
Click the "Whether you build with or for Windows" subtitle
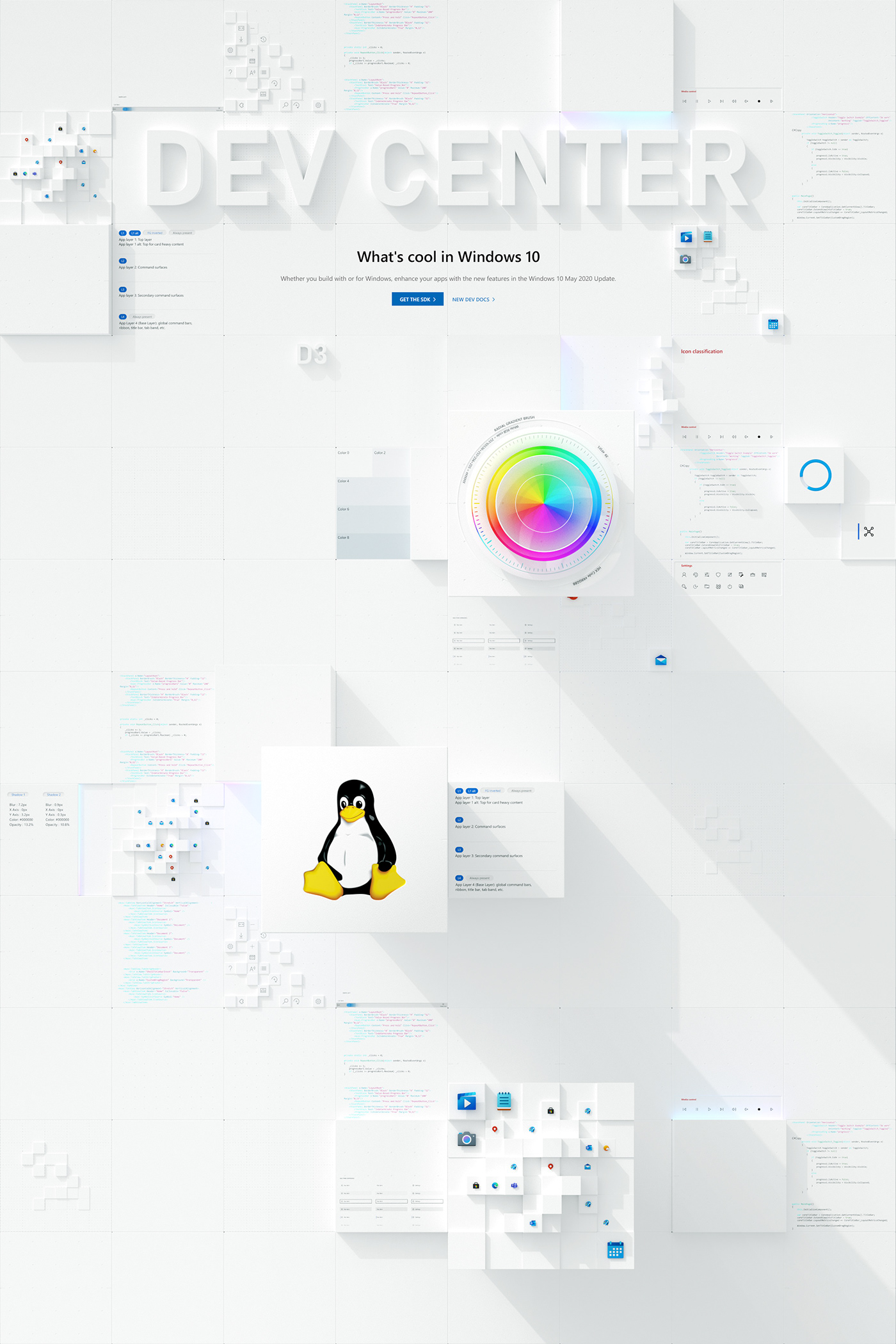[x=448, y=279]
